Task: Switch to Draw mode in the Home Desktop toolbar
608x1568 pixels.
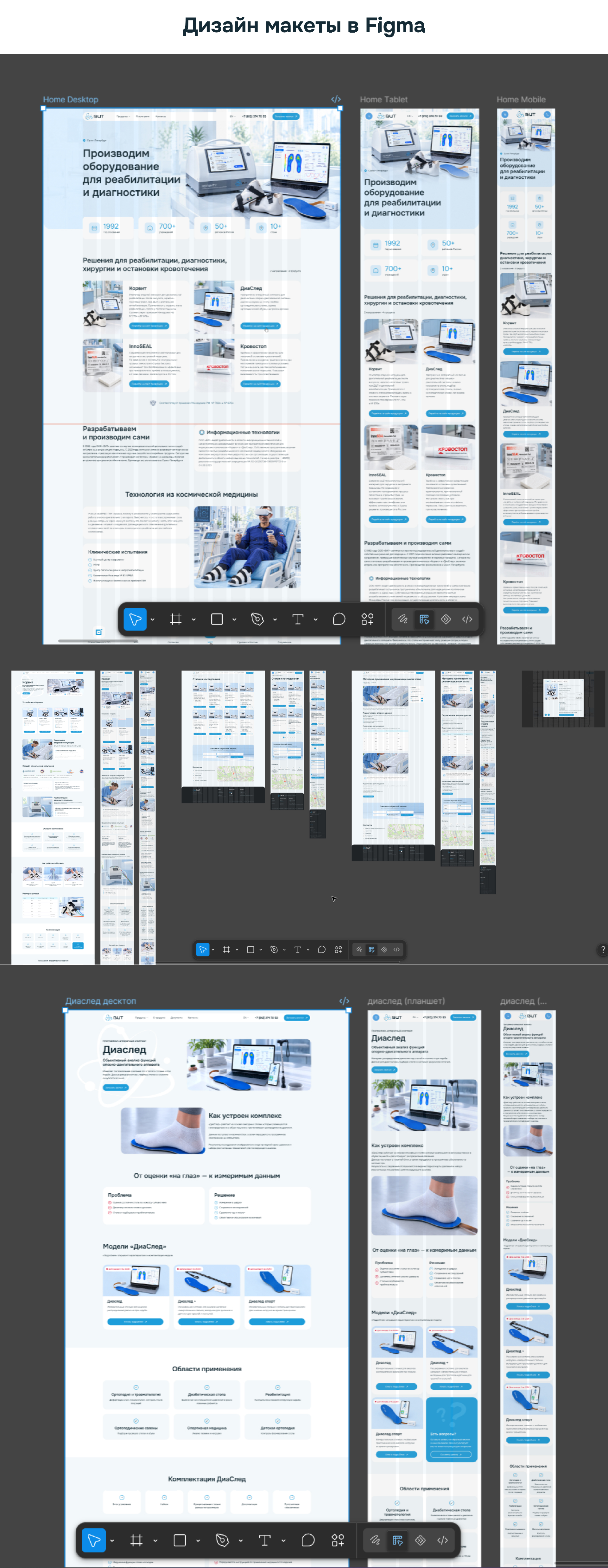Action: pyautogui.click(x=403, y=620)
